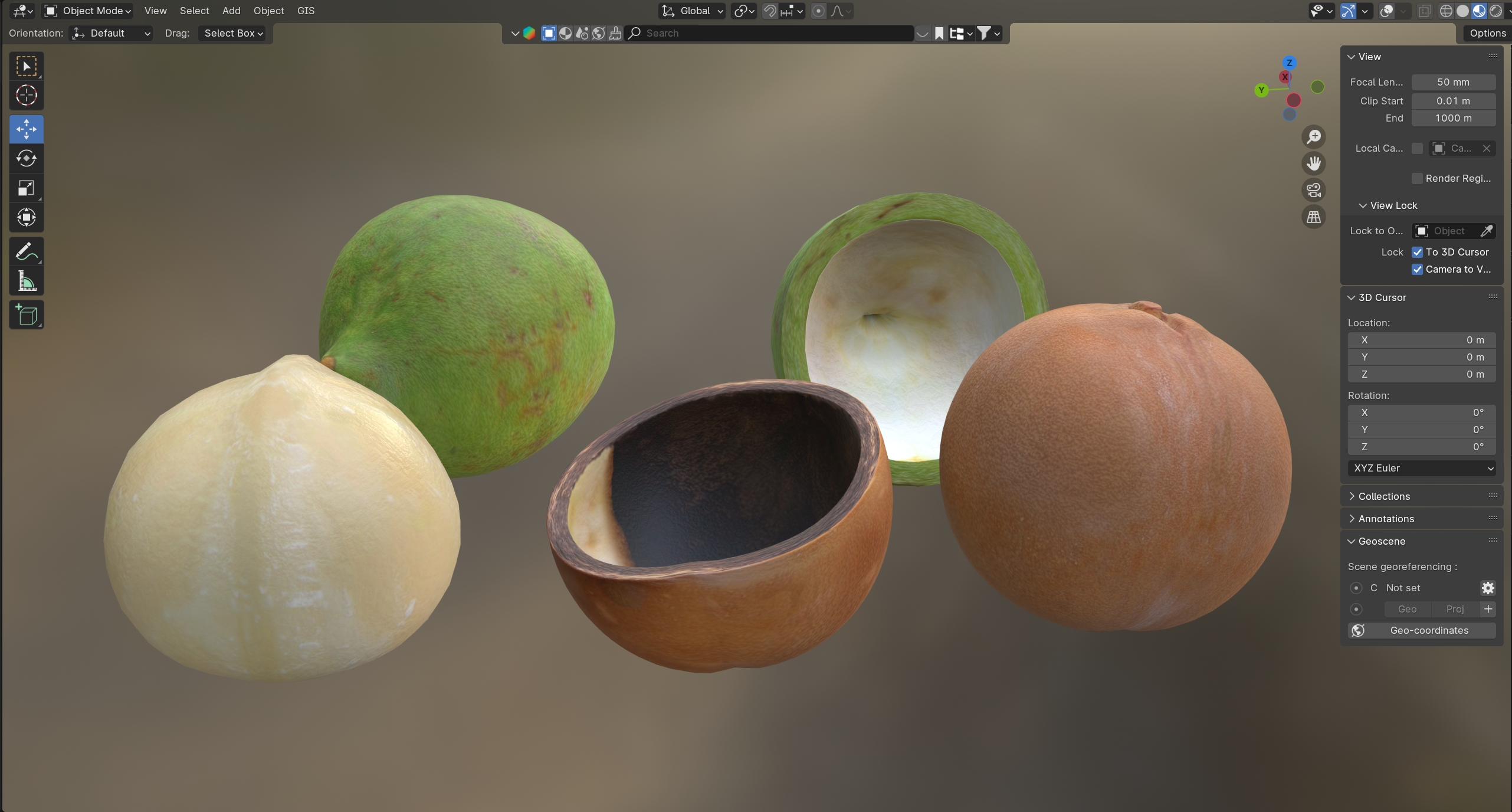Click the Options button

tap(1487, 33)
